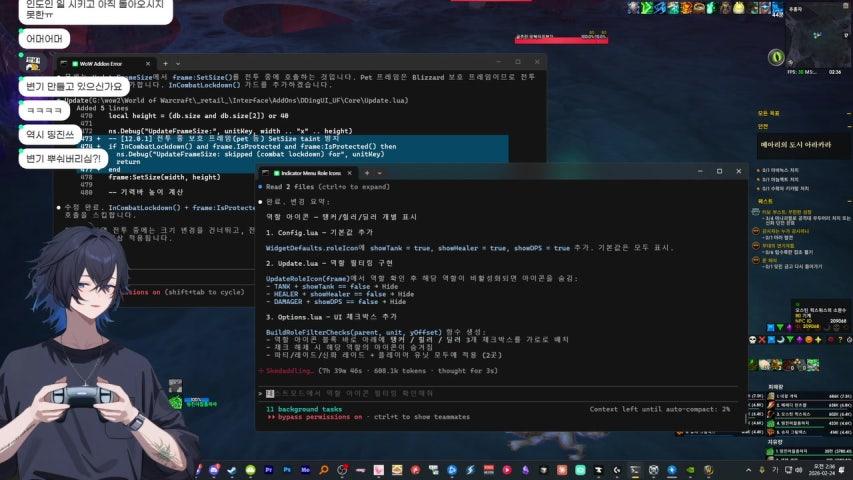Click the yellow star raid marker
The height and width of the screenshot is (480, 853).
818,340
